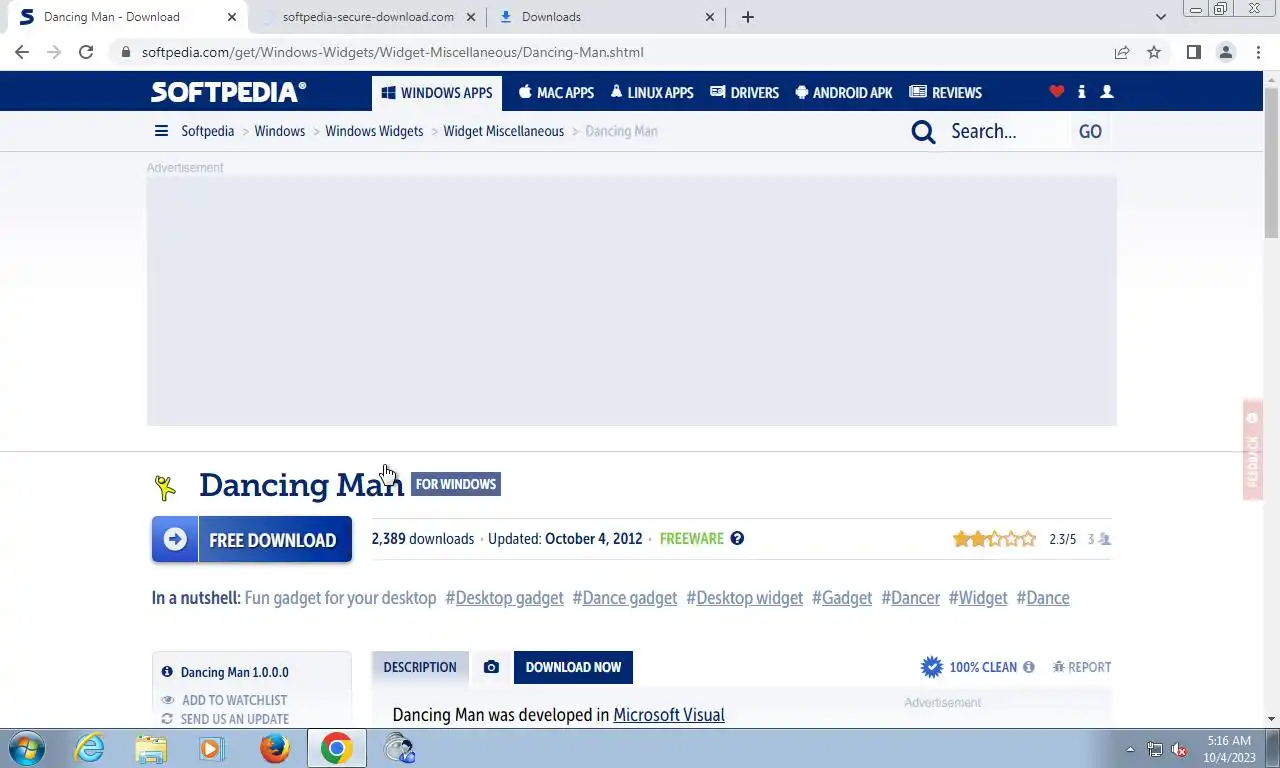The width and height of the screenshot is (1280, 768).
Task: Open the media player taskbar icon
Action: [211, 748]
